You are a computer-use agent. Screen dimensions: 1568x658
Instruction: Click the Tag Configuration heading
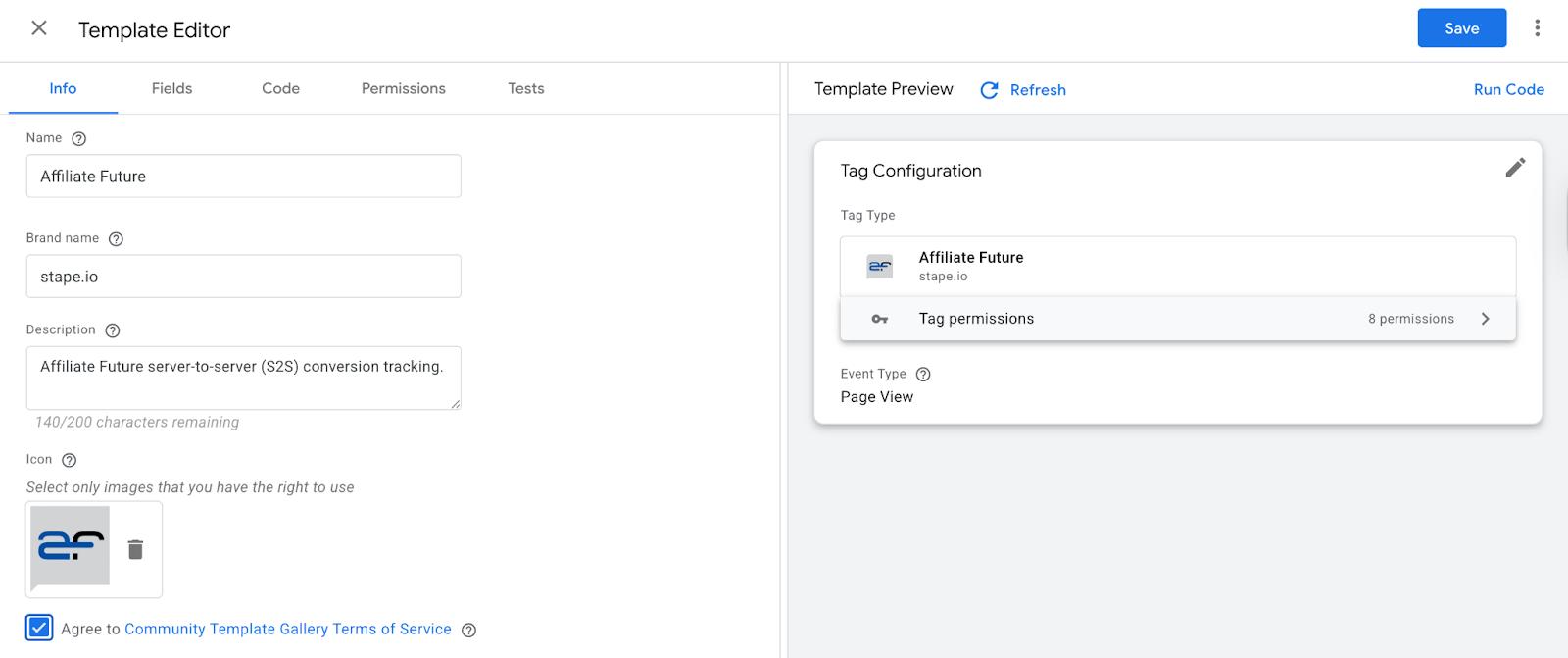coord(910,171)
